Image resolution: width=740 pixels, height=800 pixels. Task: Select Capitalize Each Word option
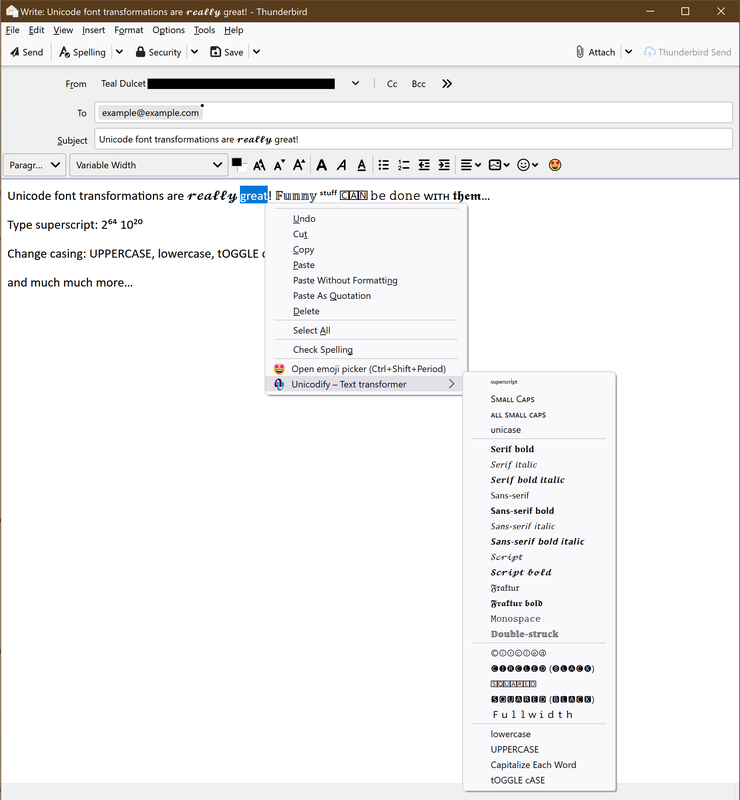539,764
